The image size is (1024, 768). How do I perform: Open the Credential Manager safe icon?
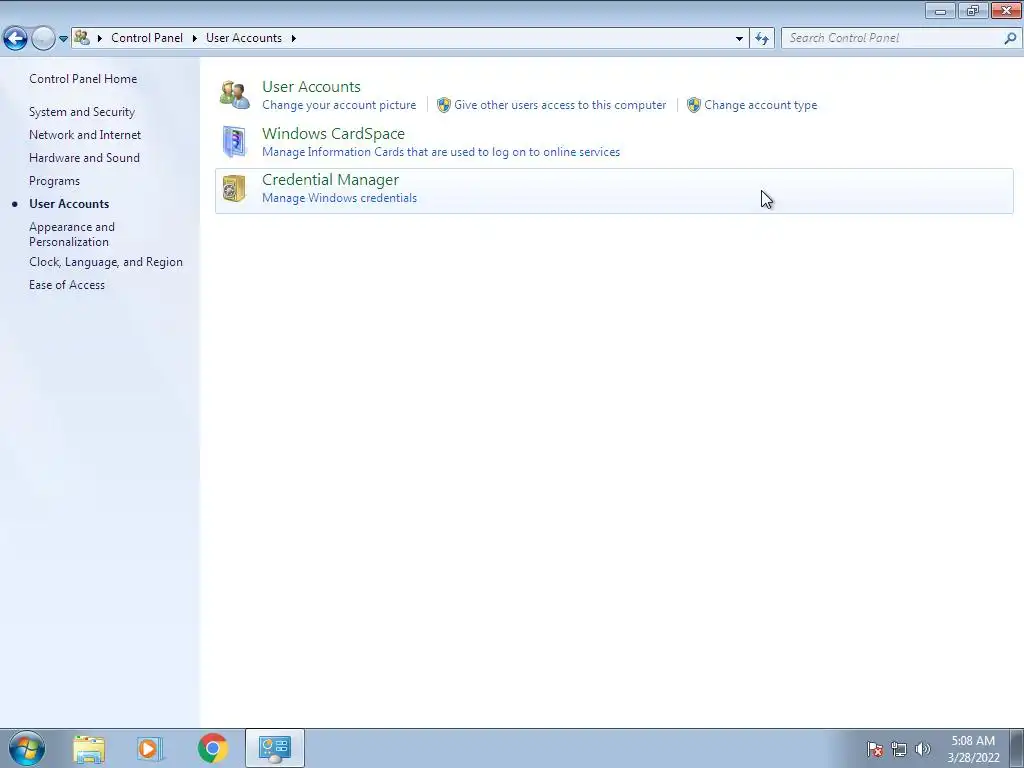pyautogui.click(x=234, y=188)
